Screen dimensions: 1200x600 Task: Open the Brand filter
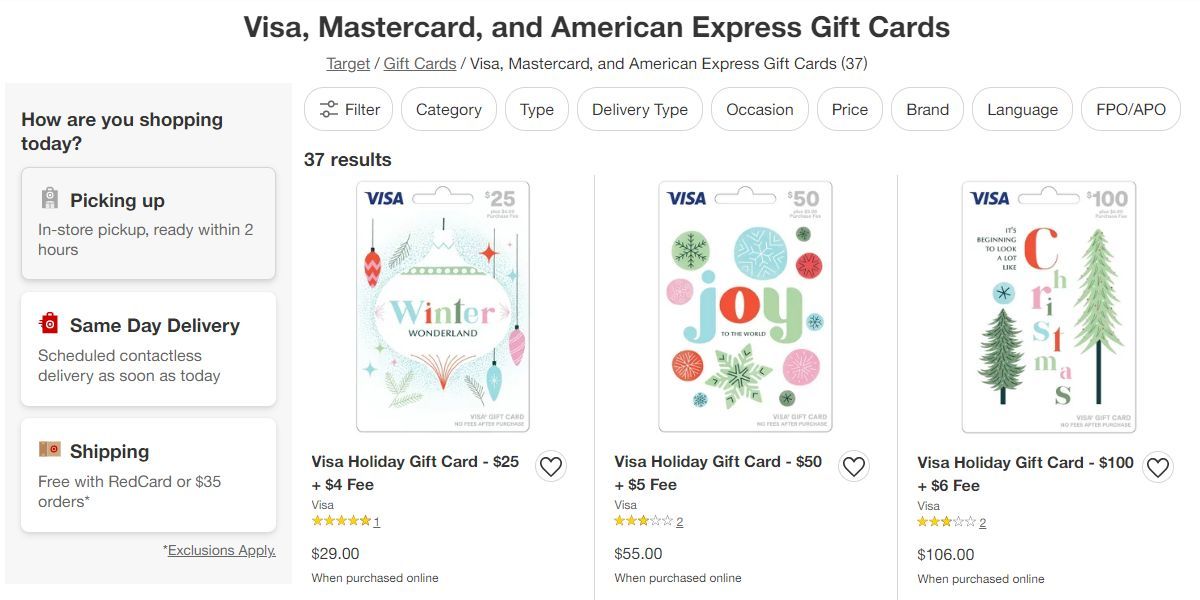(x=928, y=110)
